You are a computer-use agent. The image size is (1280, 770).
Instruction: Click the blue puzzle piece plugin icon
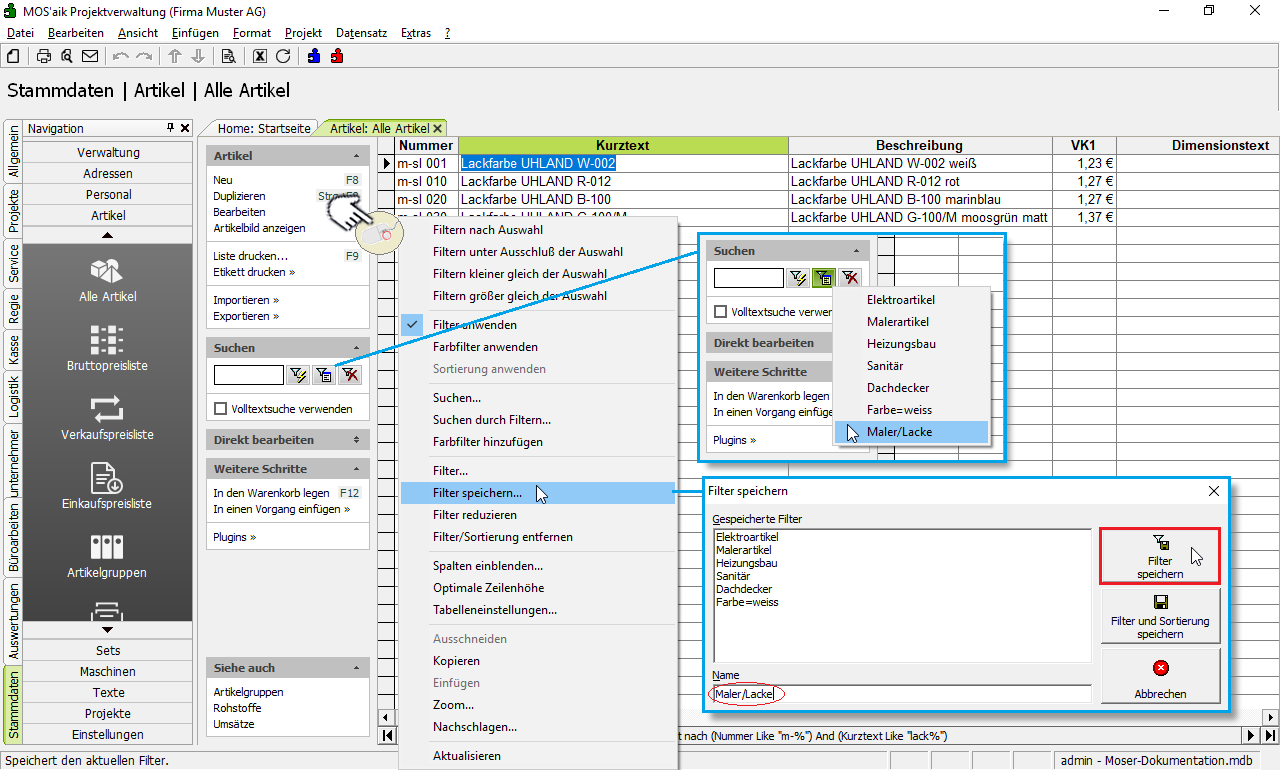click(314, 56)
